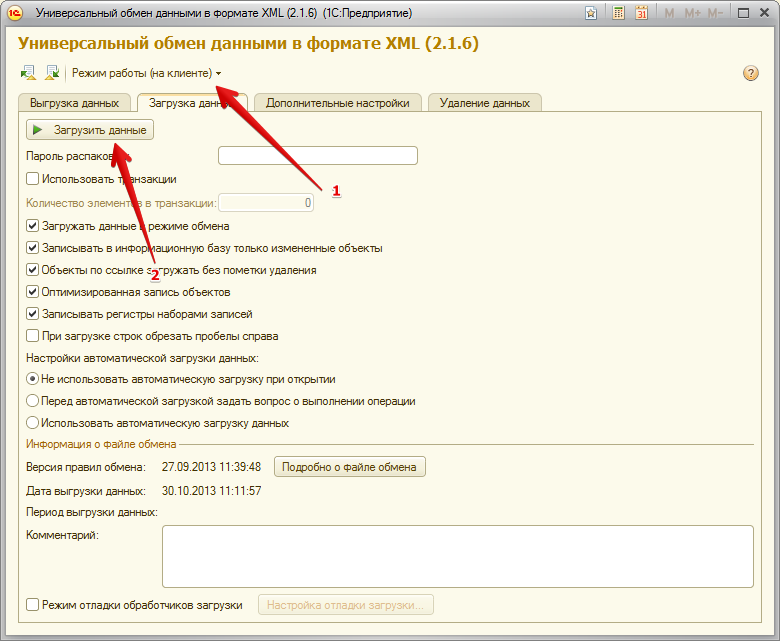The width and height of the screenshot is (780, 641).
Task: Open the calculator icon in the title bar
Action: click(619, 13)
